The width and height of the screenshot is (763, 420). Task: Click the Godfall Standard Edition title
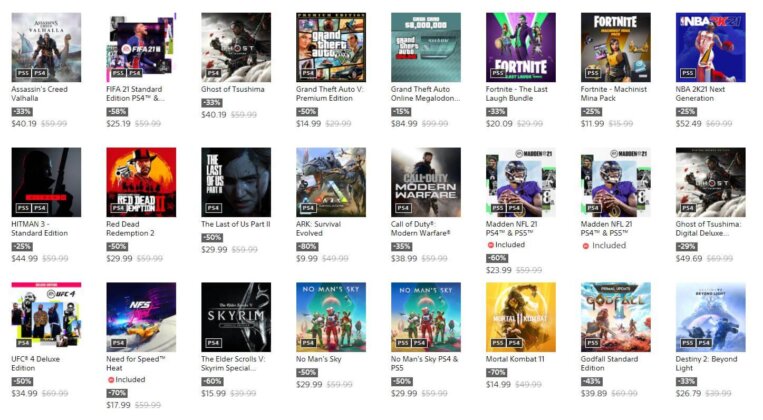pos(609,363)
